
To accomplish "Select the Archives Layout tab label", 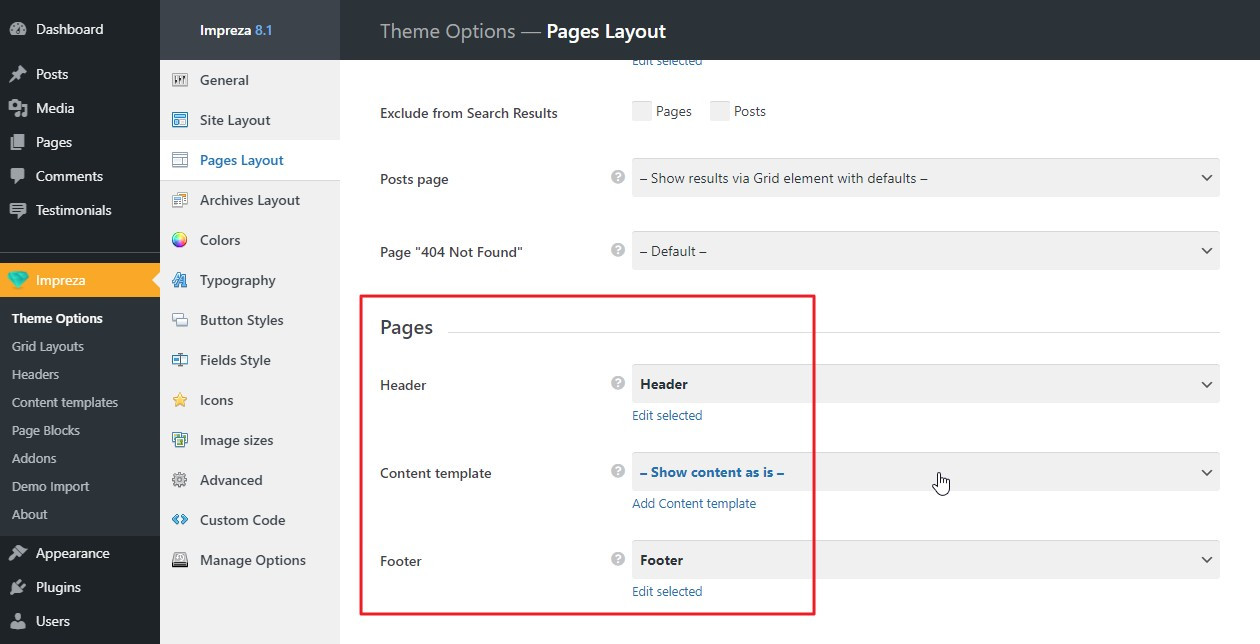I will tap(250, 200).
